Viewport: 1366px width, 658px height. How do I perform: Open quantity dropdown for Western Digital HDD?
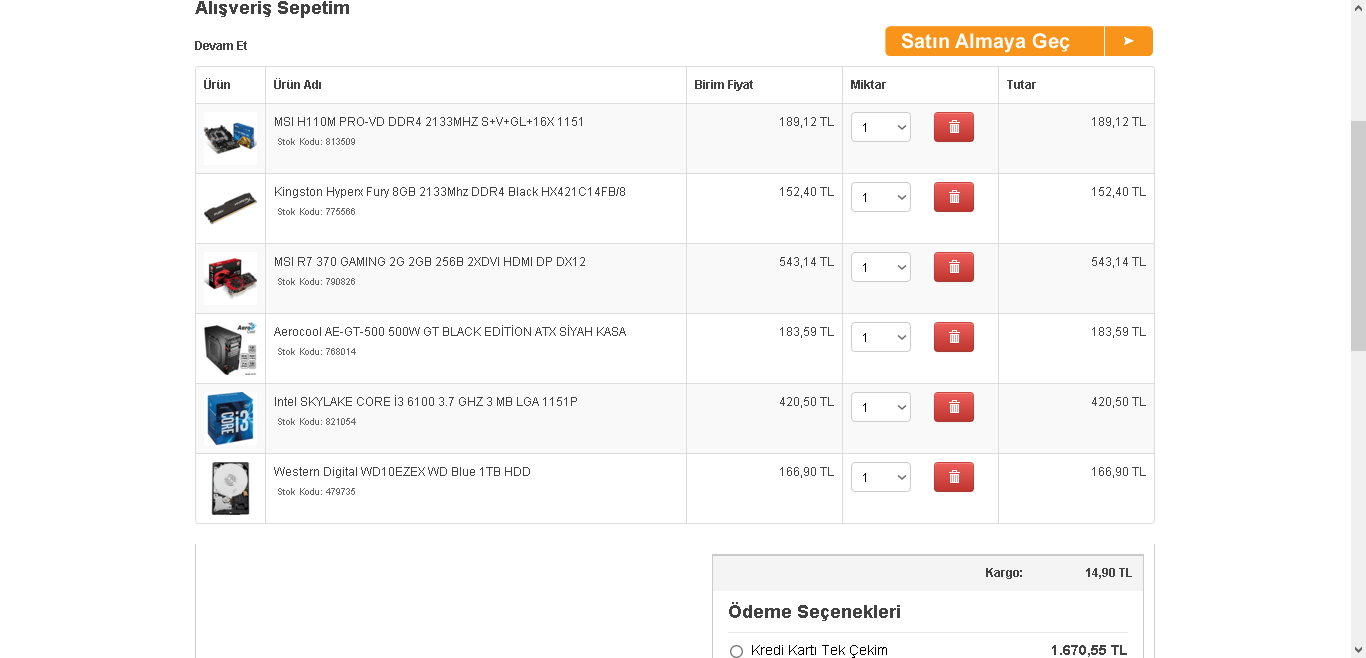tap(881, 477)
